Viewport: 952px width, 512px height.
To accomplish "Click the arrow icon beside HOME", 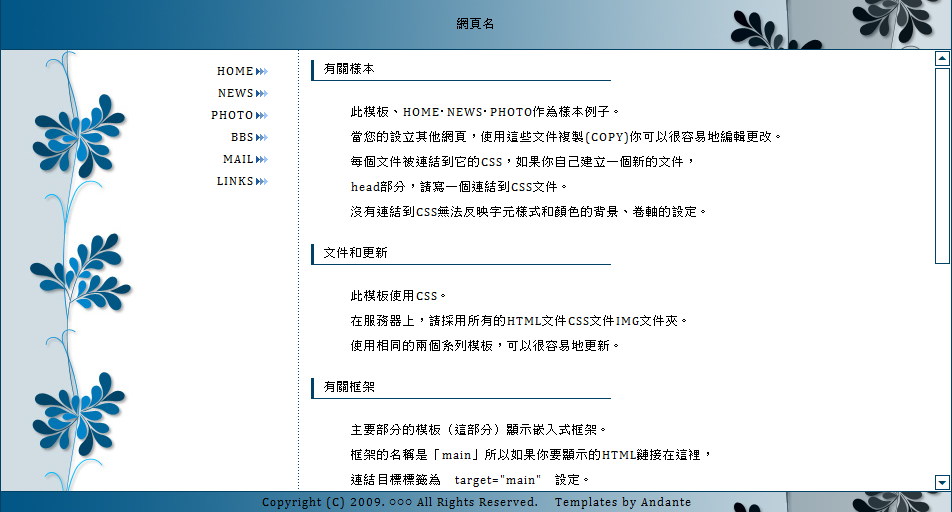I will click(x=262, y=72).
